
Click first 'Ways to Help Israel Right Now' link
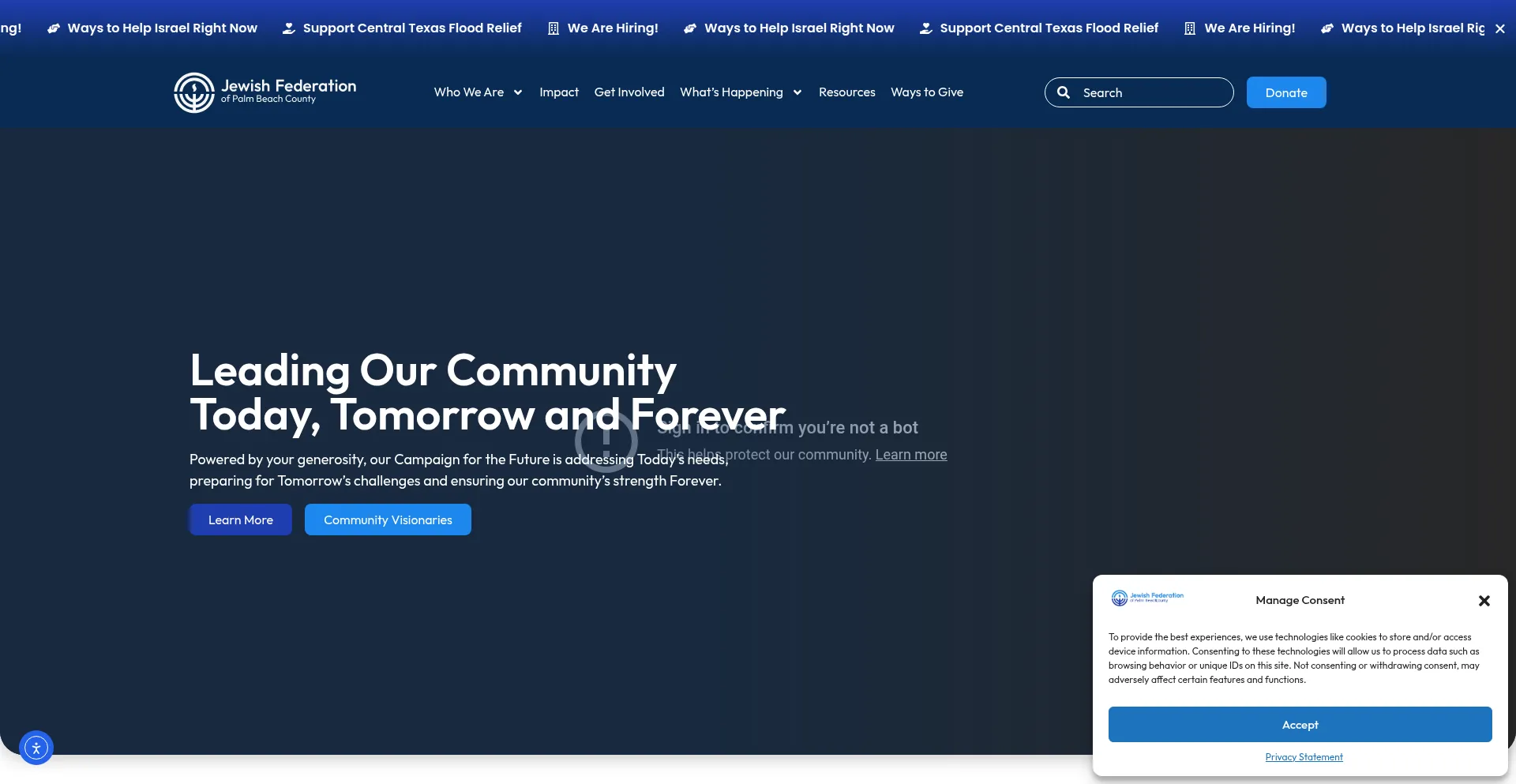pos(163,28)
